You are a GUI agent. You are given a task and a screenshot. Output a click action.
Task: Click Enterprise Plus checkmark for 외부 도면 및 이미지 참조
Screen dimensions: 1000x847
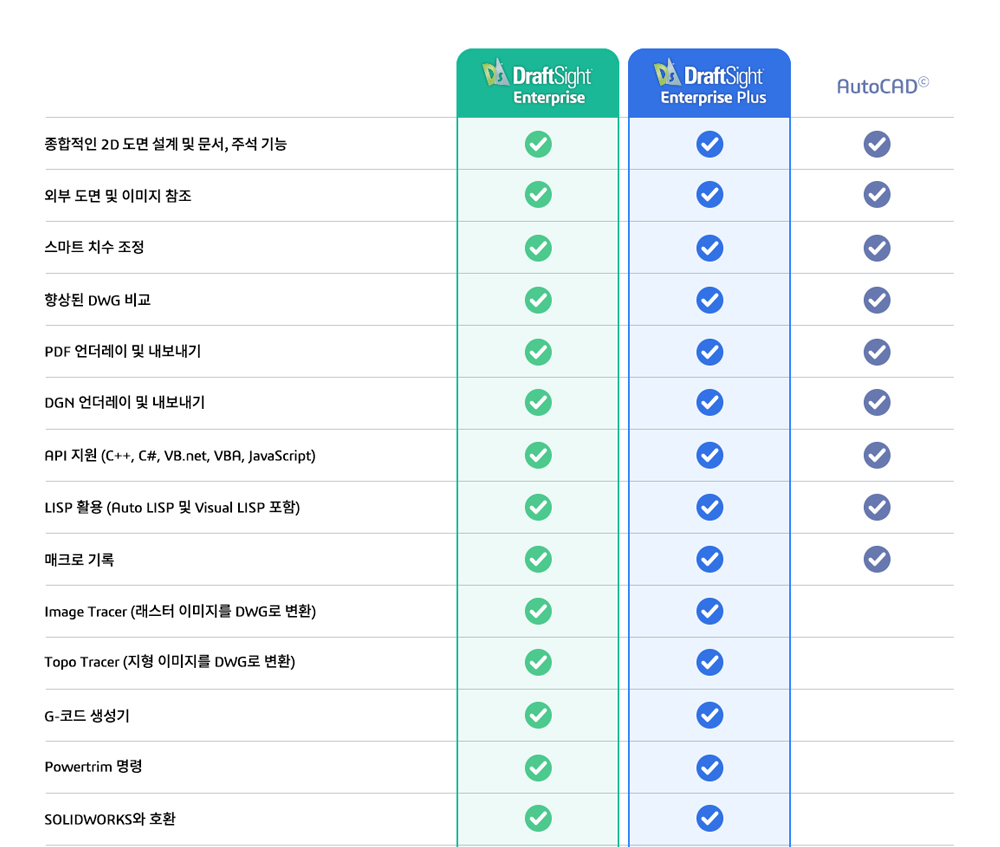tap(710, 195)
